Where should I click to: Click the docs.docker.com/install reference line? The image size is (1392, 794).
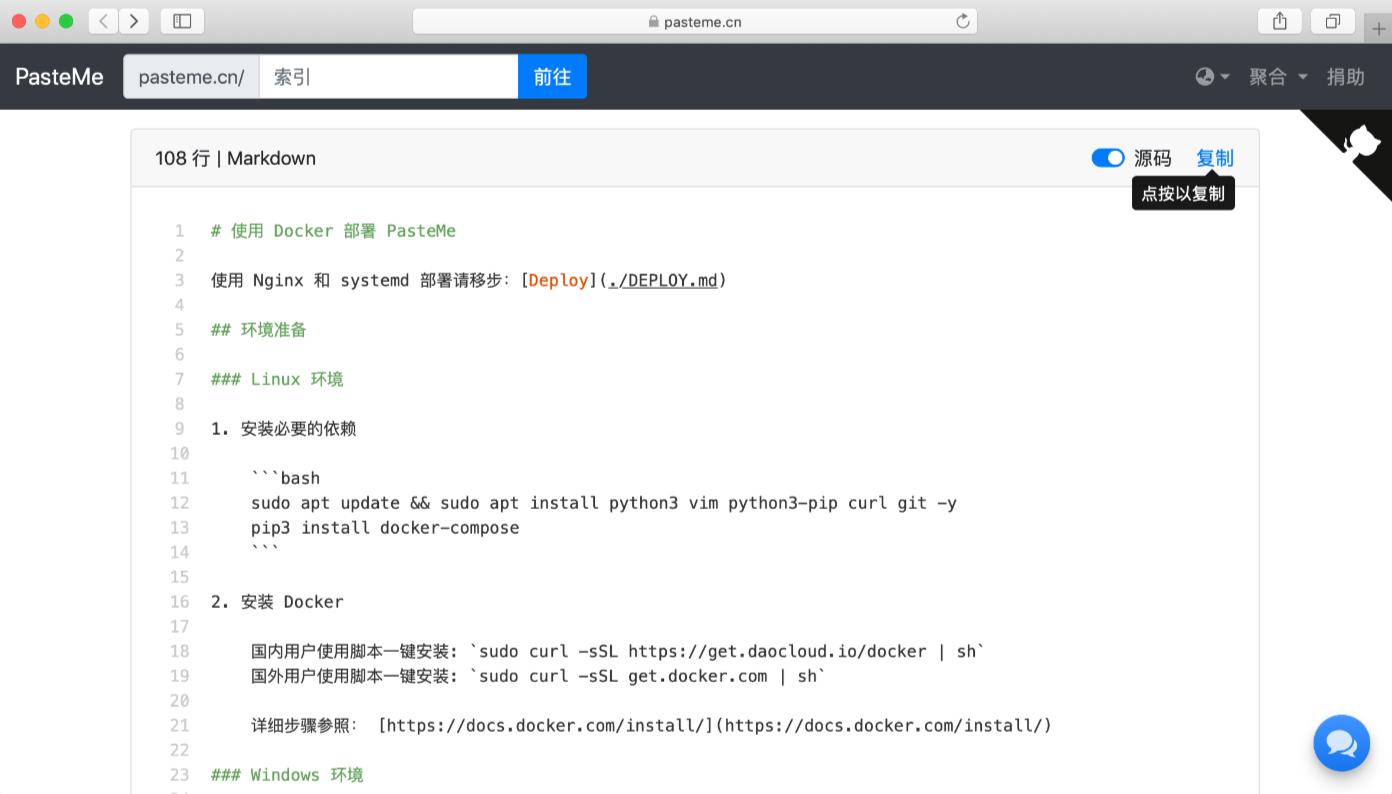651,726
